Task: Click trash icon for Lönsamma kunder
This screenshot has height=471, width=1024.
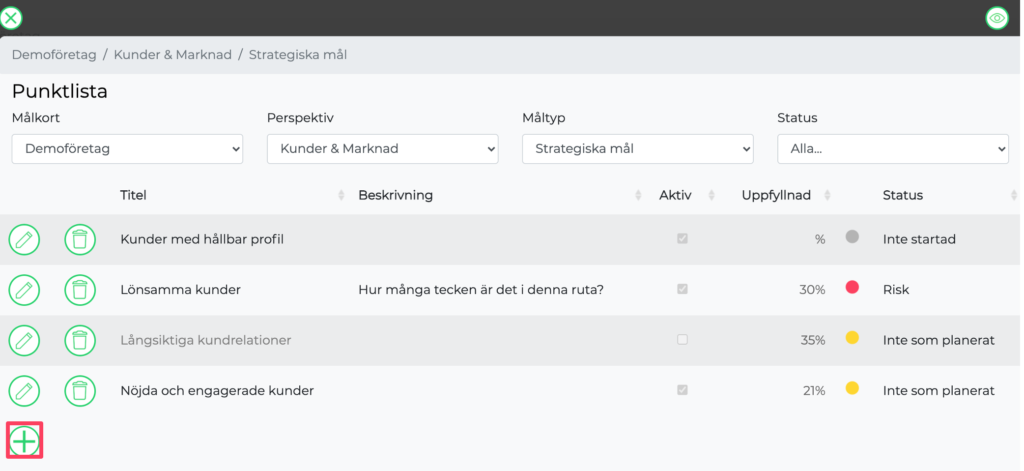Action: pos(80,290)
